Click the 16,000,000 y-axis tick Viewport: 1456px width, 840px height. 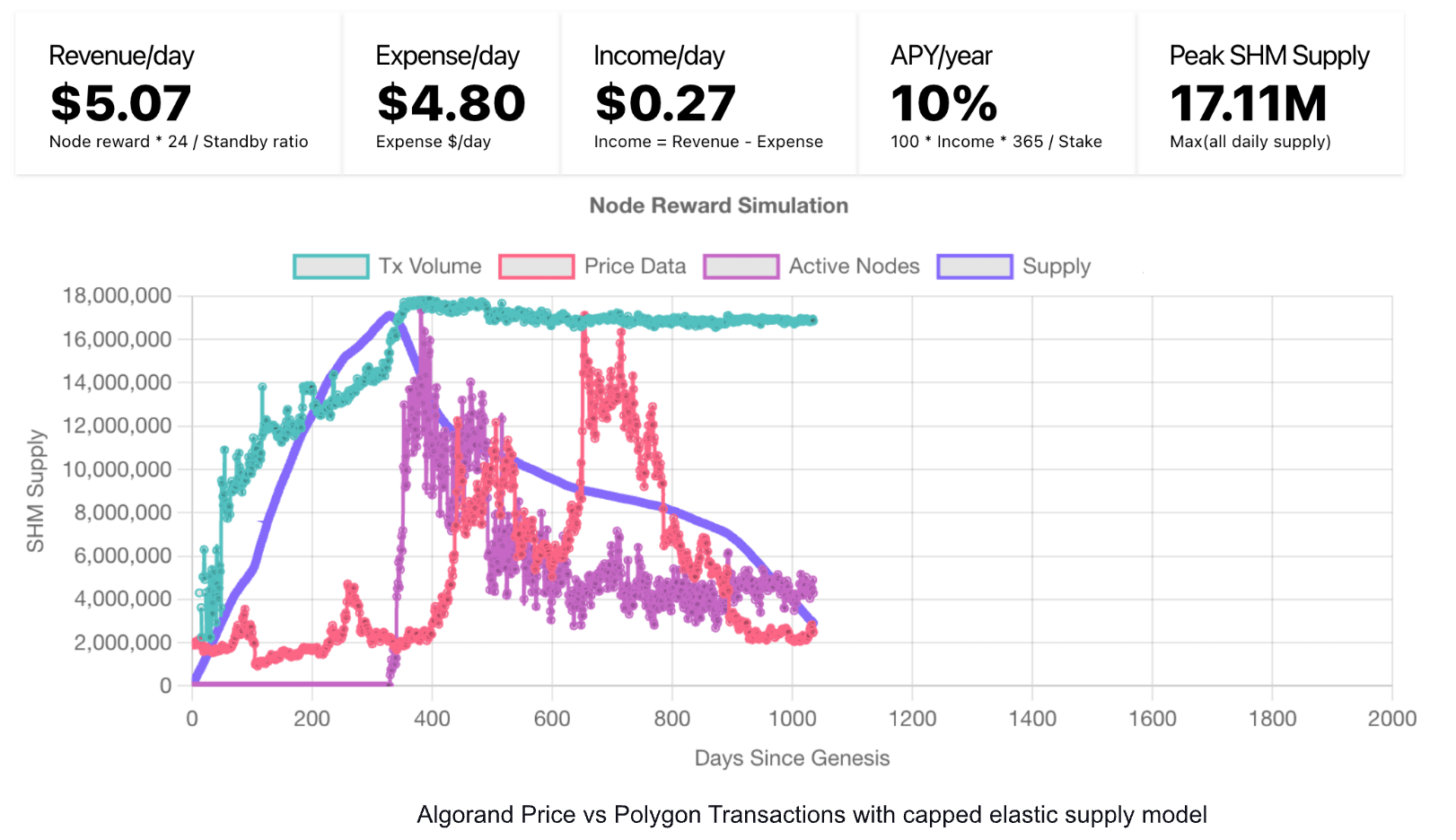117,339
